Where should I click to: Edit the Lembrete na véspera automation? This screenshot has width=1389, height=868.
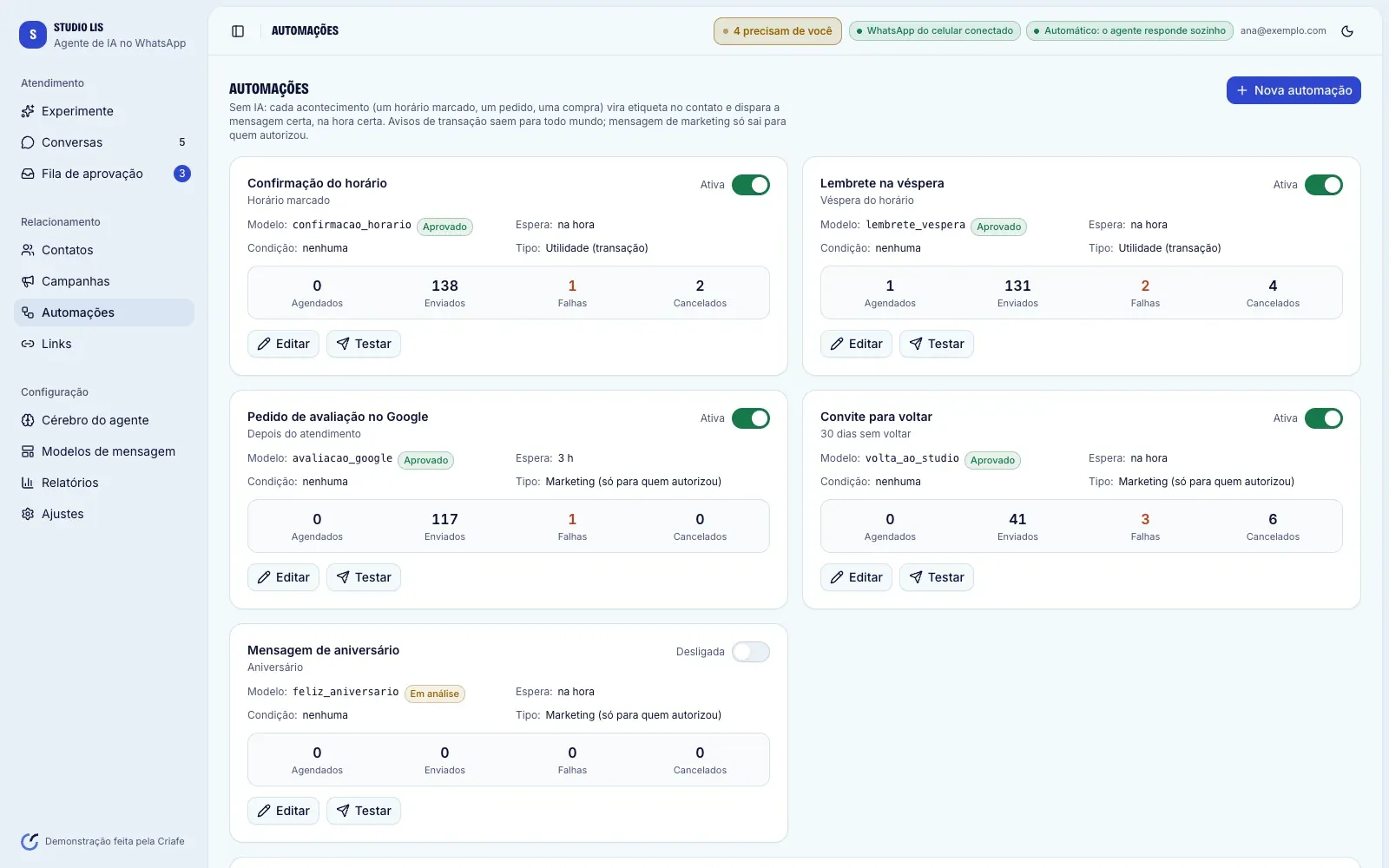point(856,344)
